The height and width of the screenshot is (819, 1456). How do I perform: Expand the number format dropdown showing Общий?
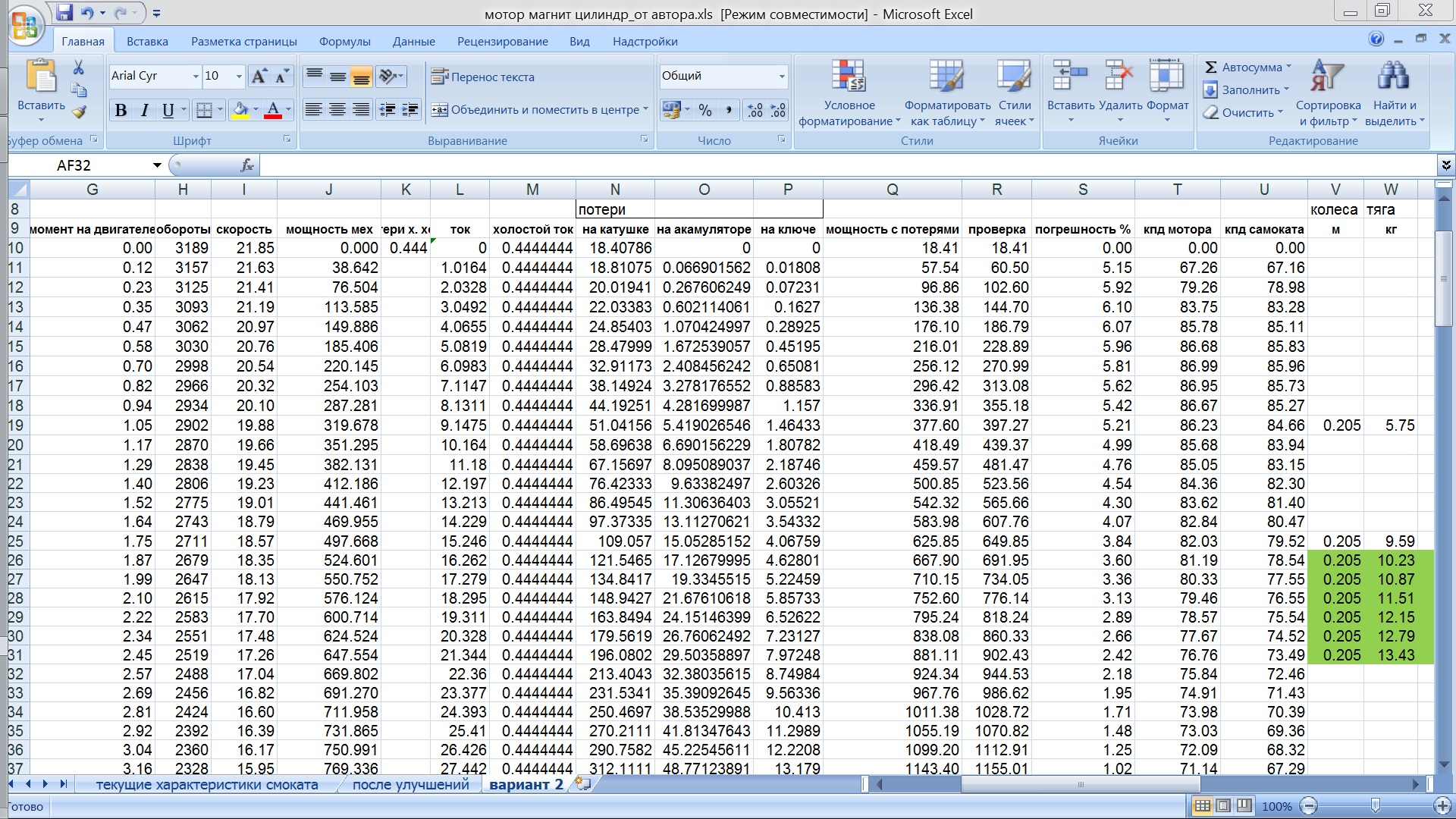(782, 76)
